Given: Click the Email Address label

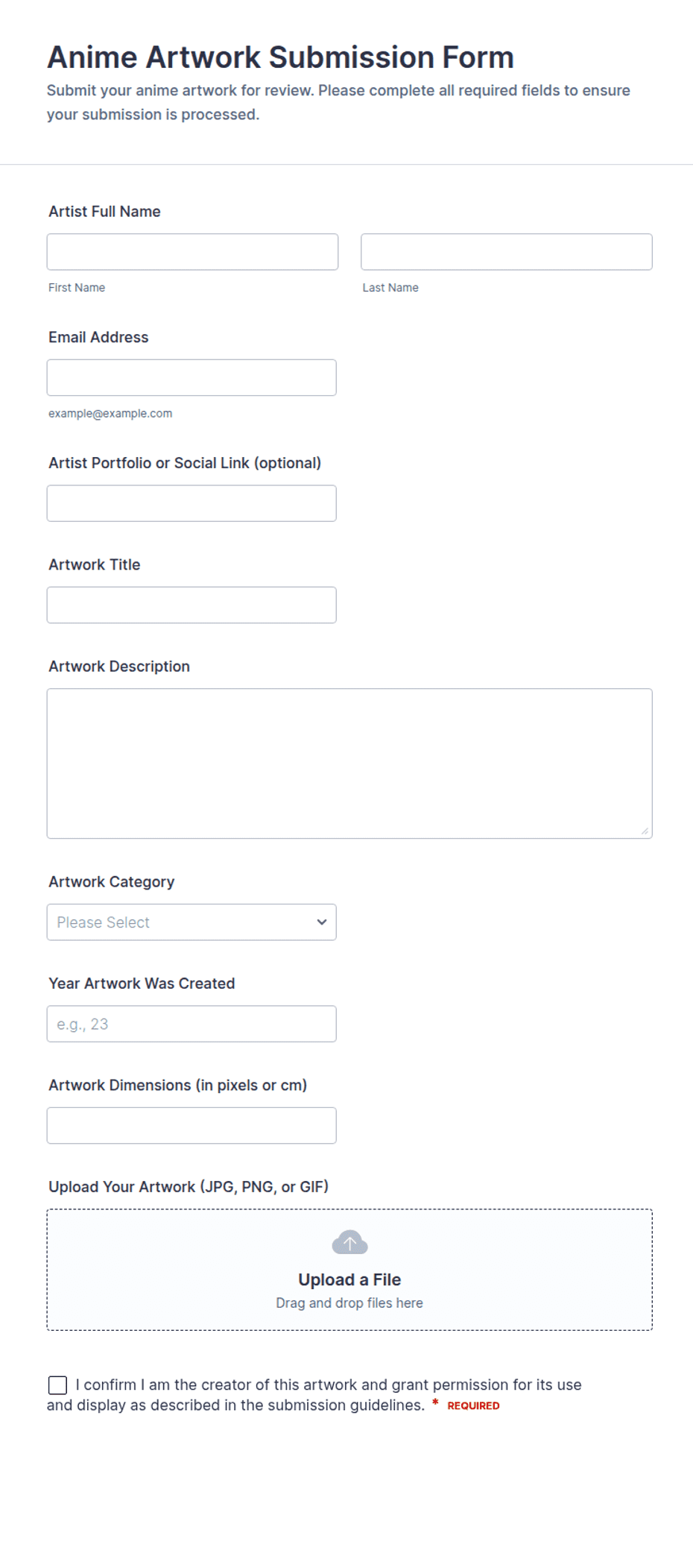Looking at the screenshot, I should (x=98, y=337).
